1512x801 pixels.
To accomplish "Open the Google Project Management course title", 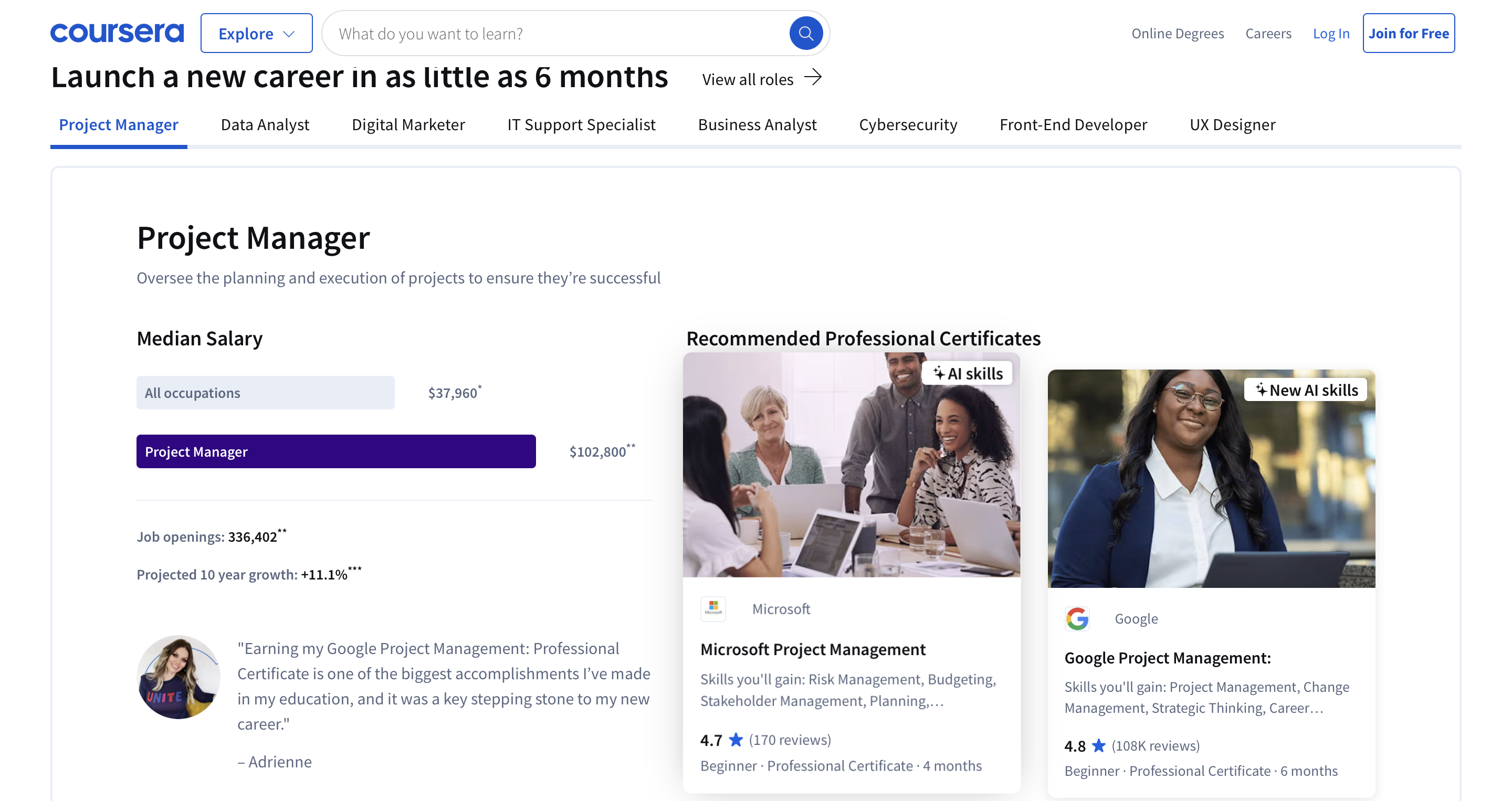I will 1168,658.
